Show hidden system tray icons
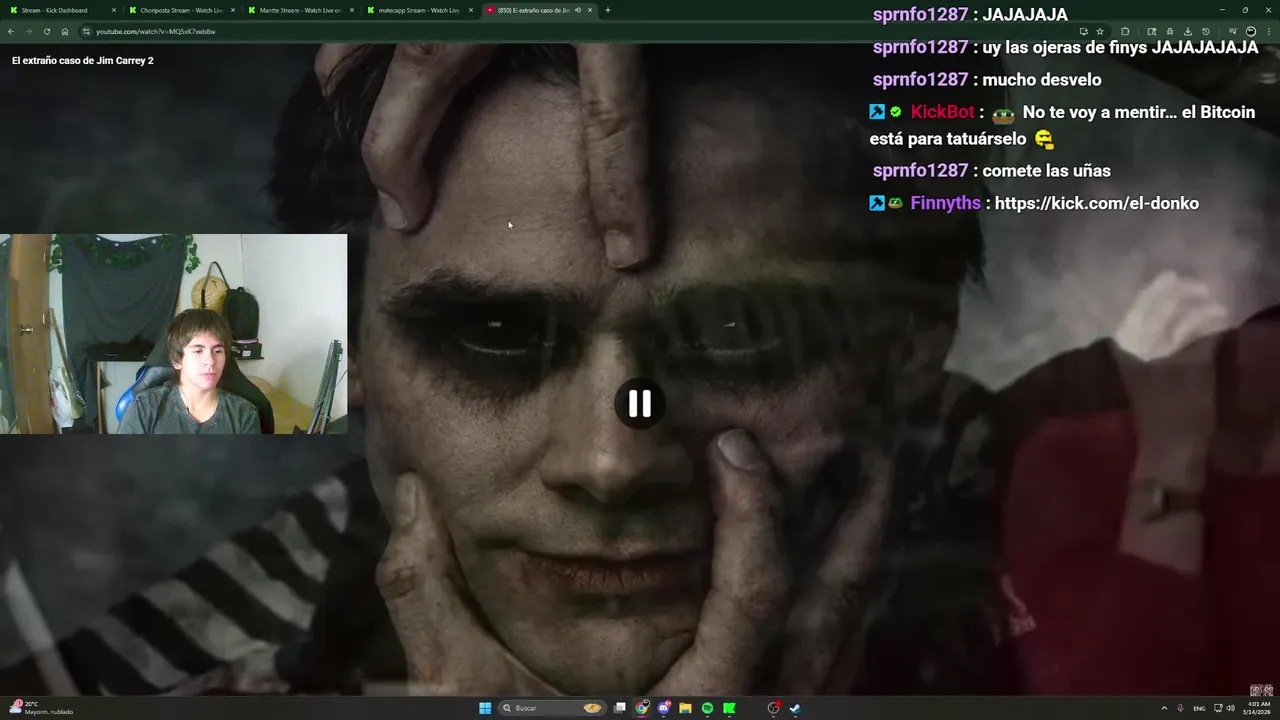 coord(1164,708)
